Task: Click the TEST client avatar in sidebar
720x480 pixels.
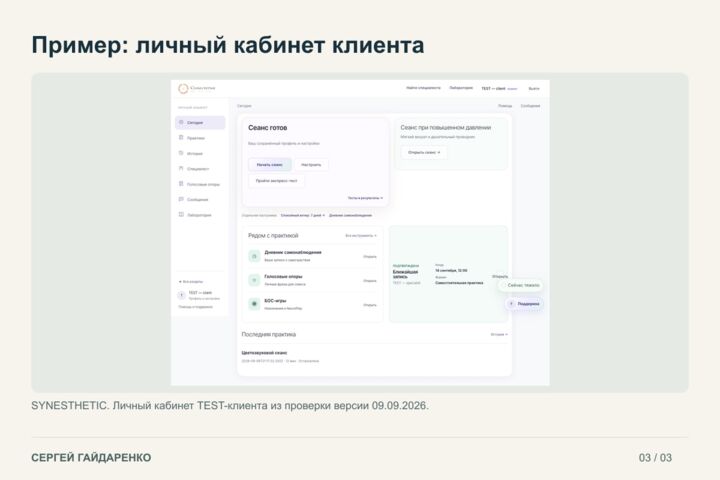Action: coord(181,295)
